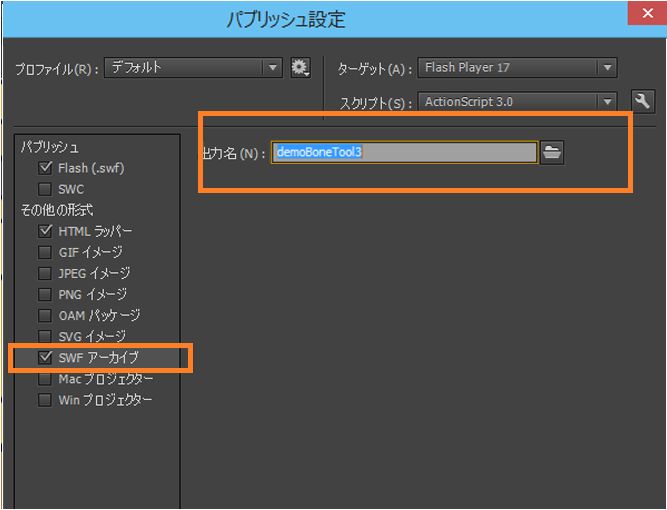The image size is (667, 510).
Task: Toggle SWF アーカイブ checkbox
Action: pyautogui.click(x=45, y=358)
